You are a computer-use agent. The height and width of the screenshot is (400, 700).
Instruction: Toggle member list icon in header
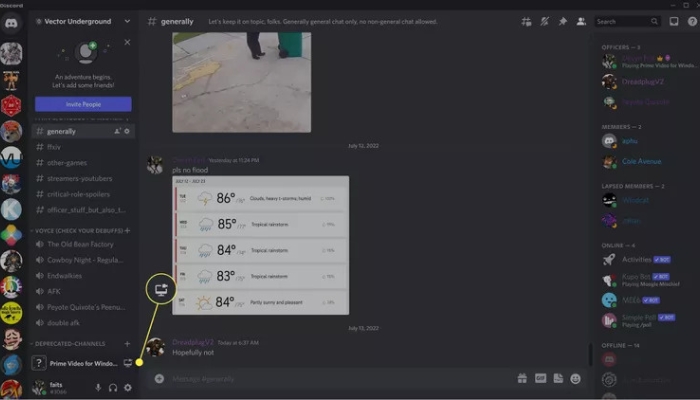581,21
